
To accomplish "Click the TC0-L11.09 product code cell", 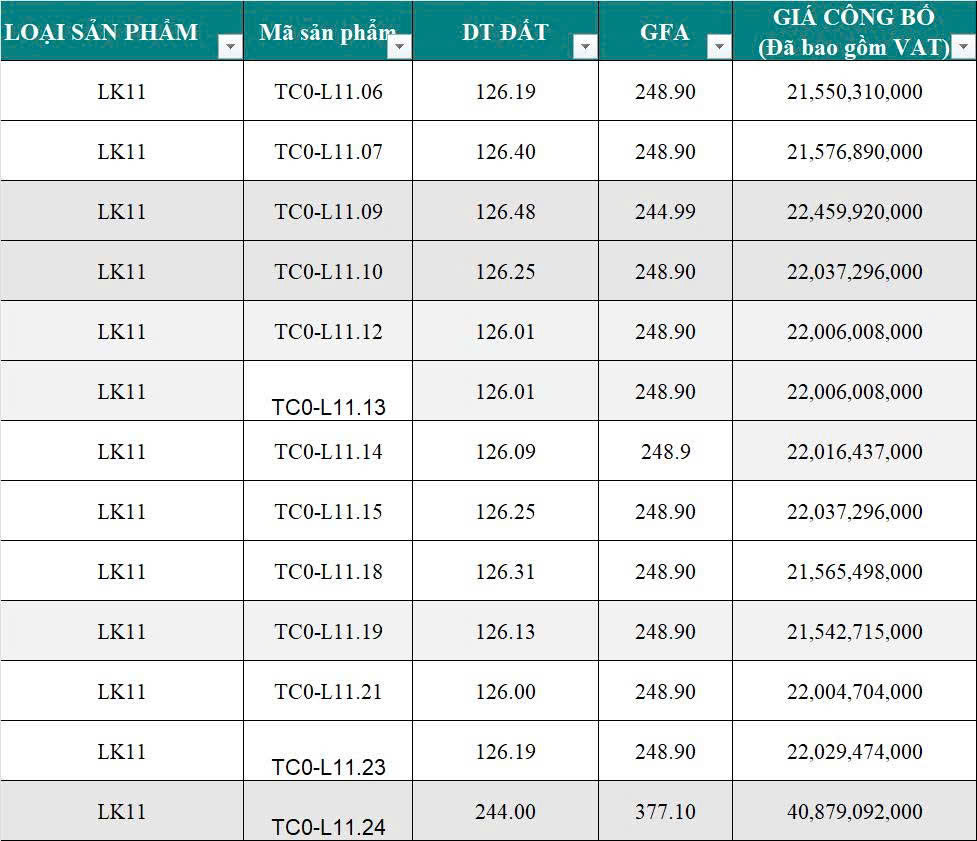I will (x=328, y=212).
